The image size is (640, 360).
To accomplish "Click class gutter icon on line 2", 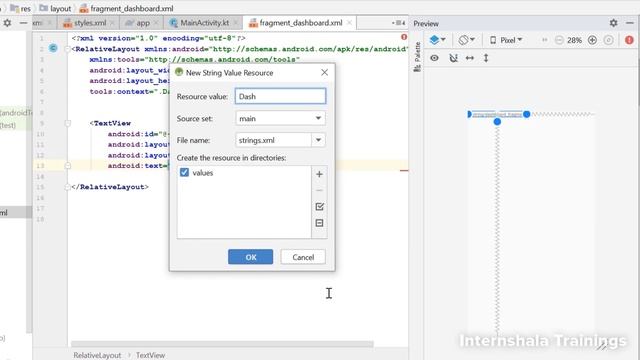I will [x=53, y=48].
